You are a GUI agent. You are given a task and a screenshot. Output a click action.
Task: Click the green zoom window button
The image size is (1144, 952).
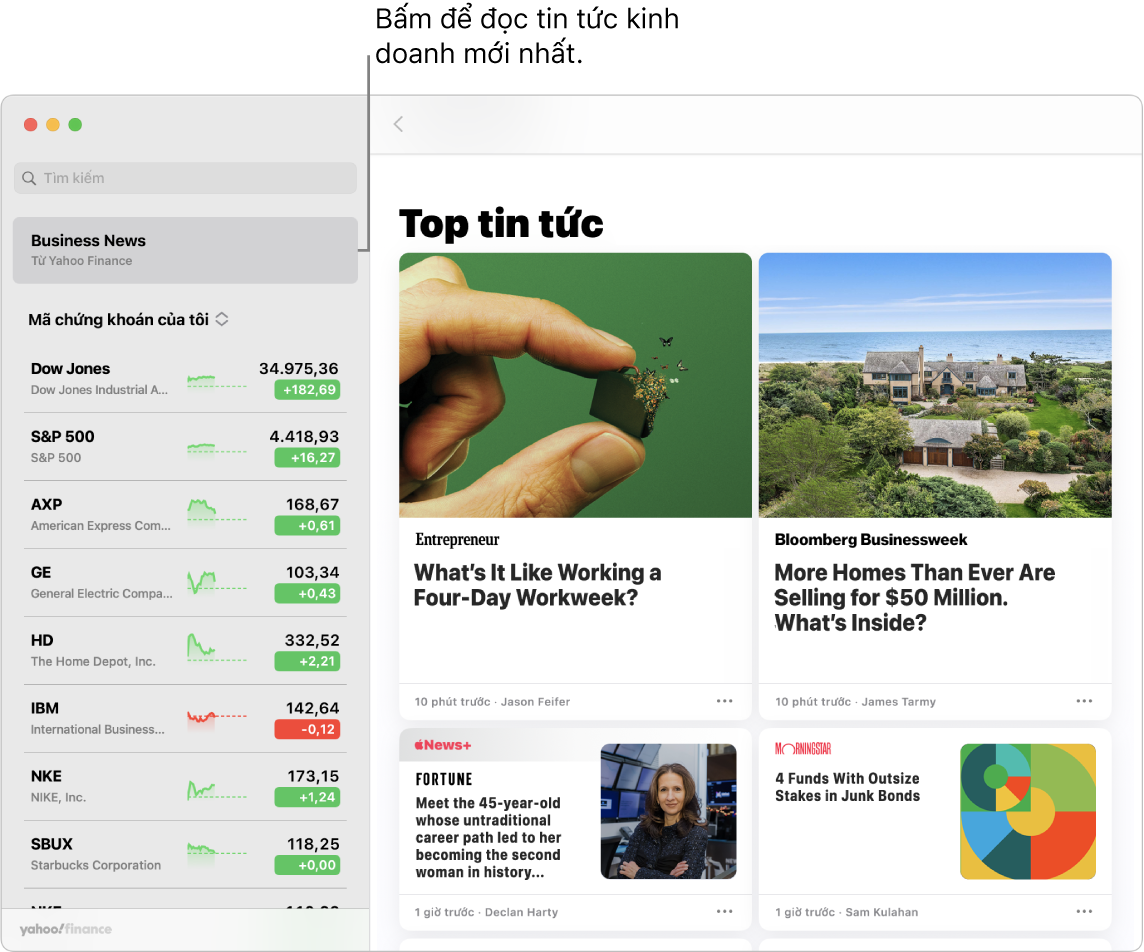click(x=75, y=125)
